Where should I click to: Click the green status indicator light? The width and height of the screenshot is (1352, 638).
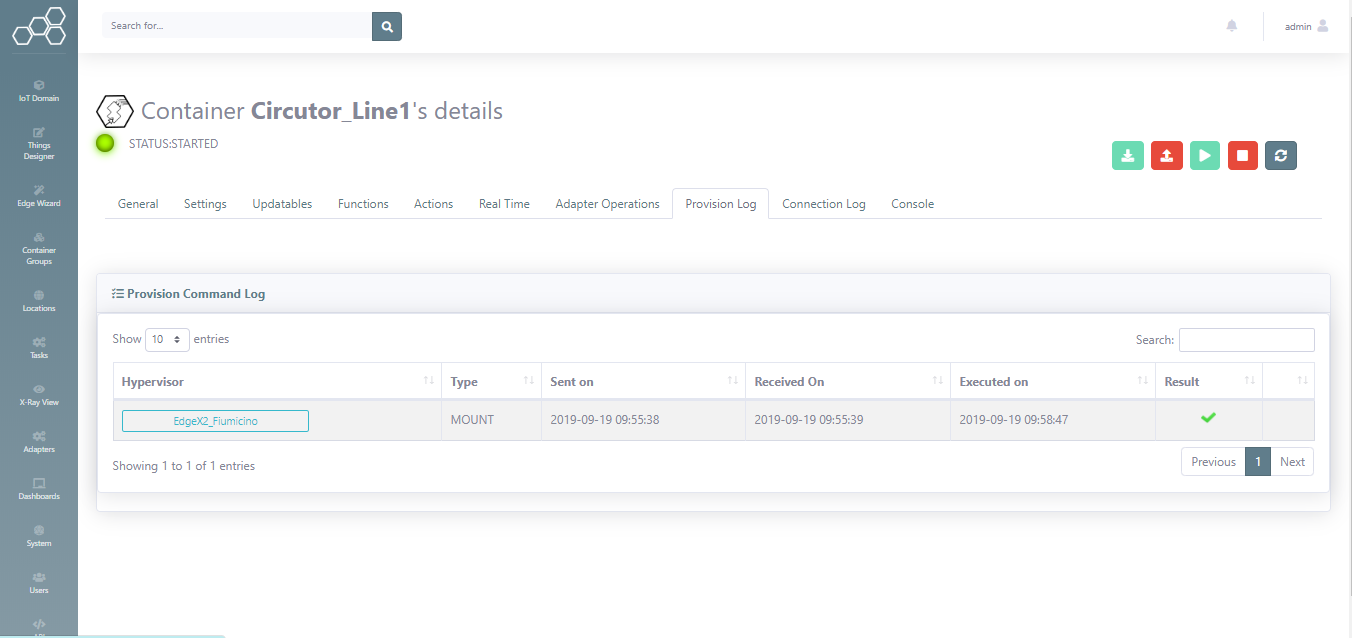[105, 143]
